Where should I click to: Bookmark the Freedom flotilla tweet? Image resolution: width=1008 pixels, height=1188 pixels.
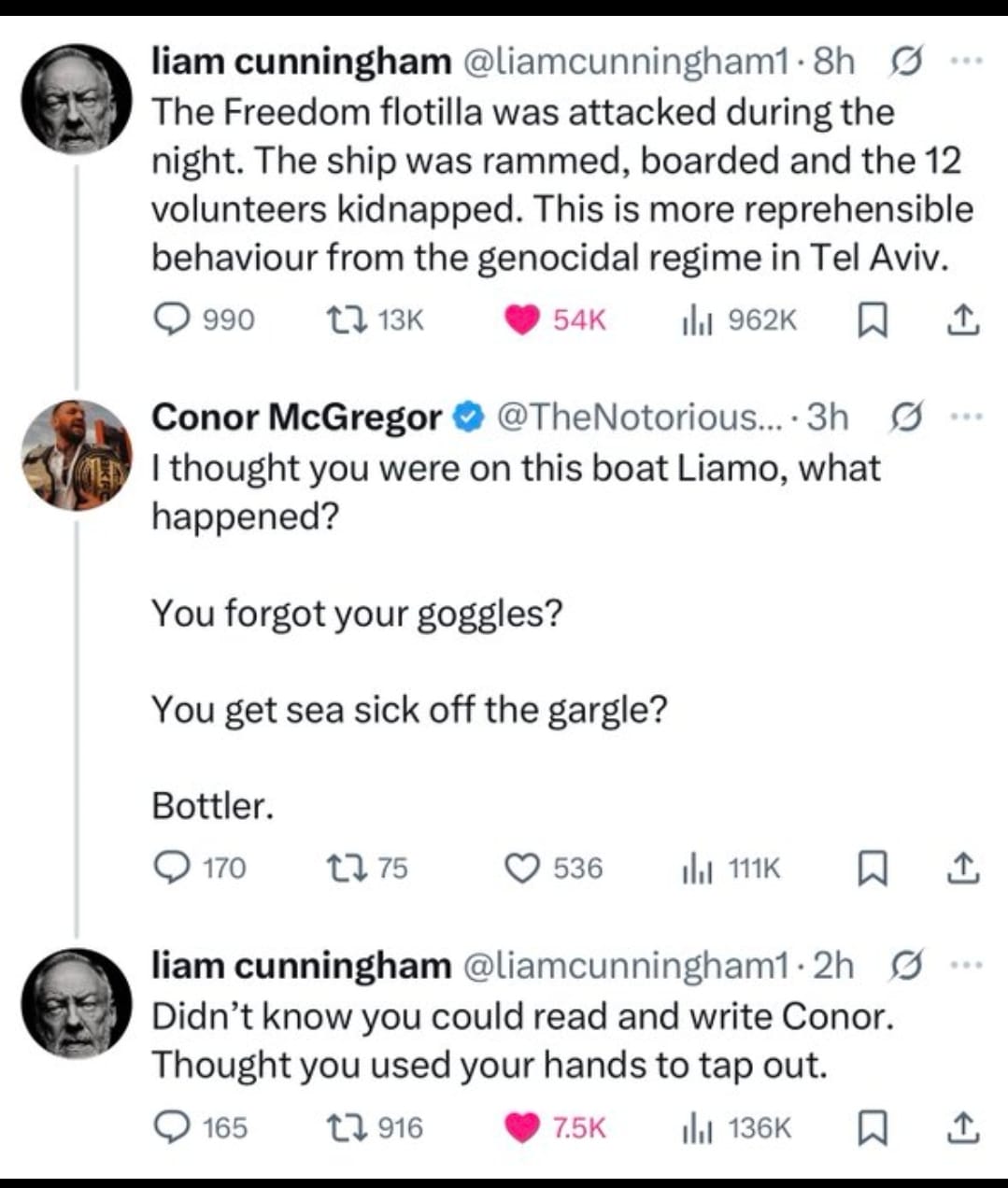(871, 321)
